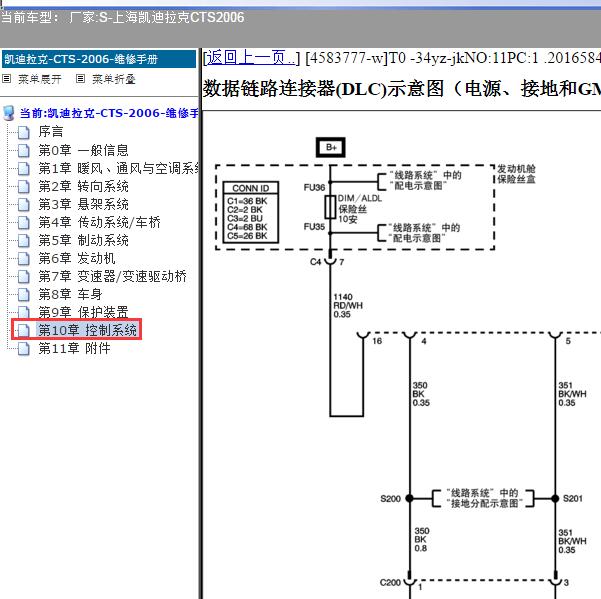The width and height of the screenshot is (601, 599).
Task: Click the page icon next to 第1章
Action: click(24, 169)
